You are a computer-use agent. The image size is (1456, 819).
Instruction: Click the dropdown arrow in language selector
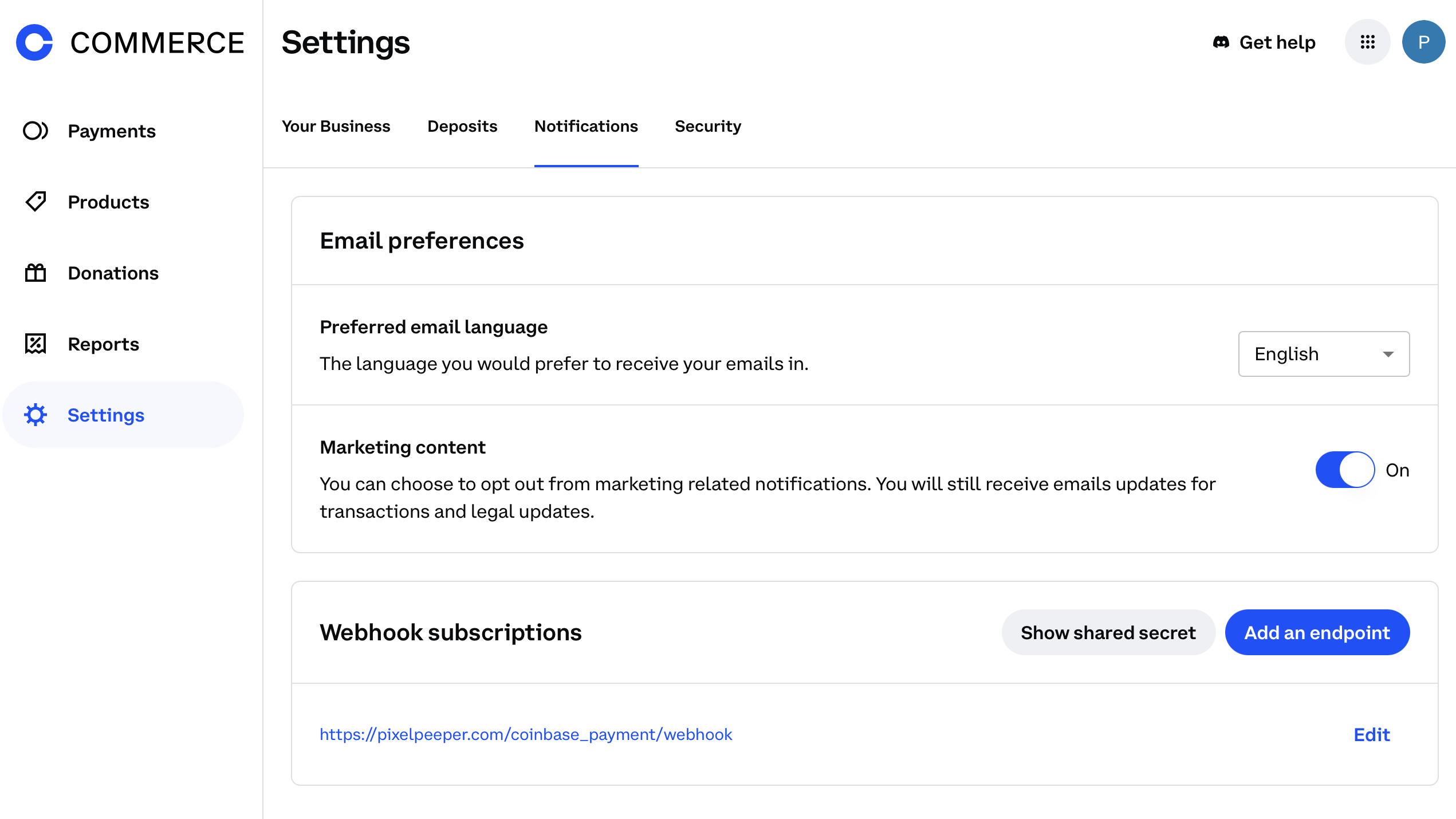1388,355
